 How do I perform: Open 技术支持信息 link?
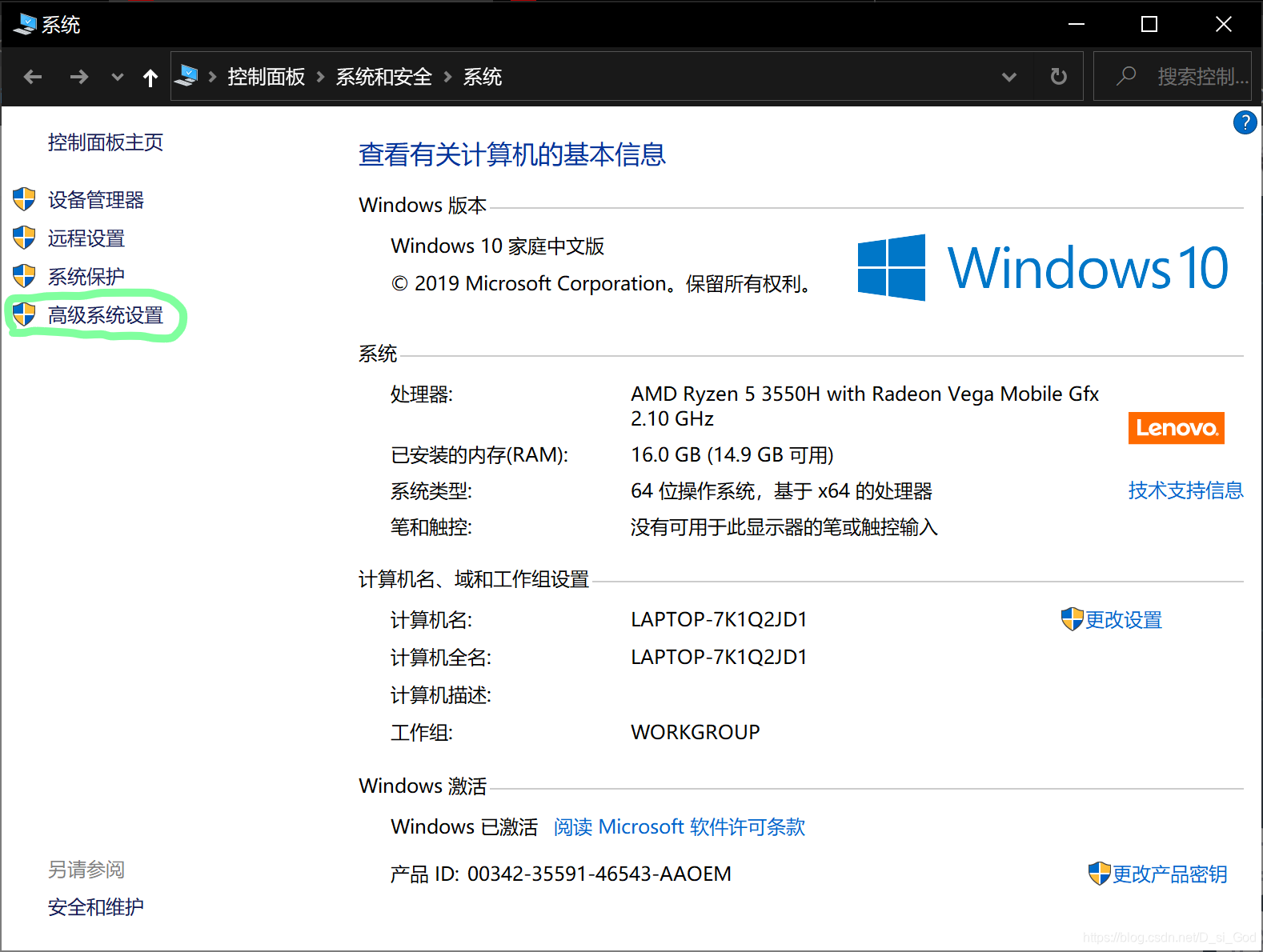1185,490
